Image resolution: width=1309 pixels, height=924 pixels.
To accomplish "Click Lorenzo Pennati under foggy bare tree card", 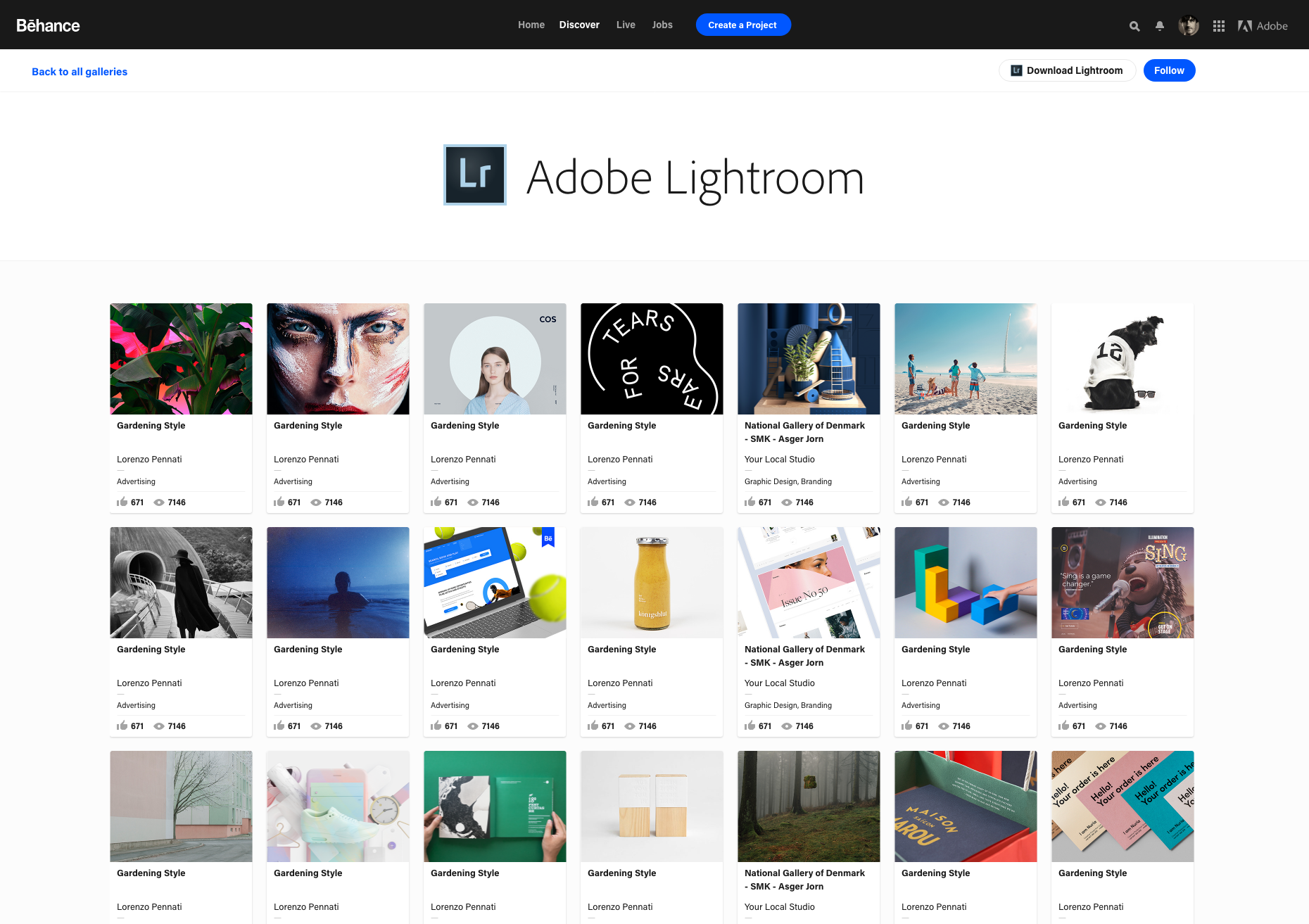I will point(149,907).
